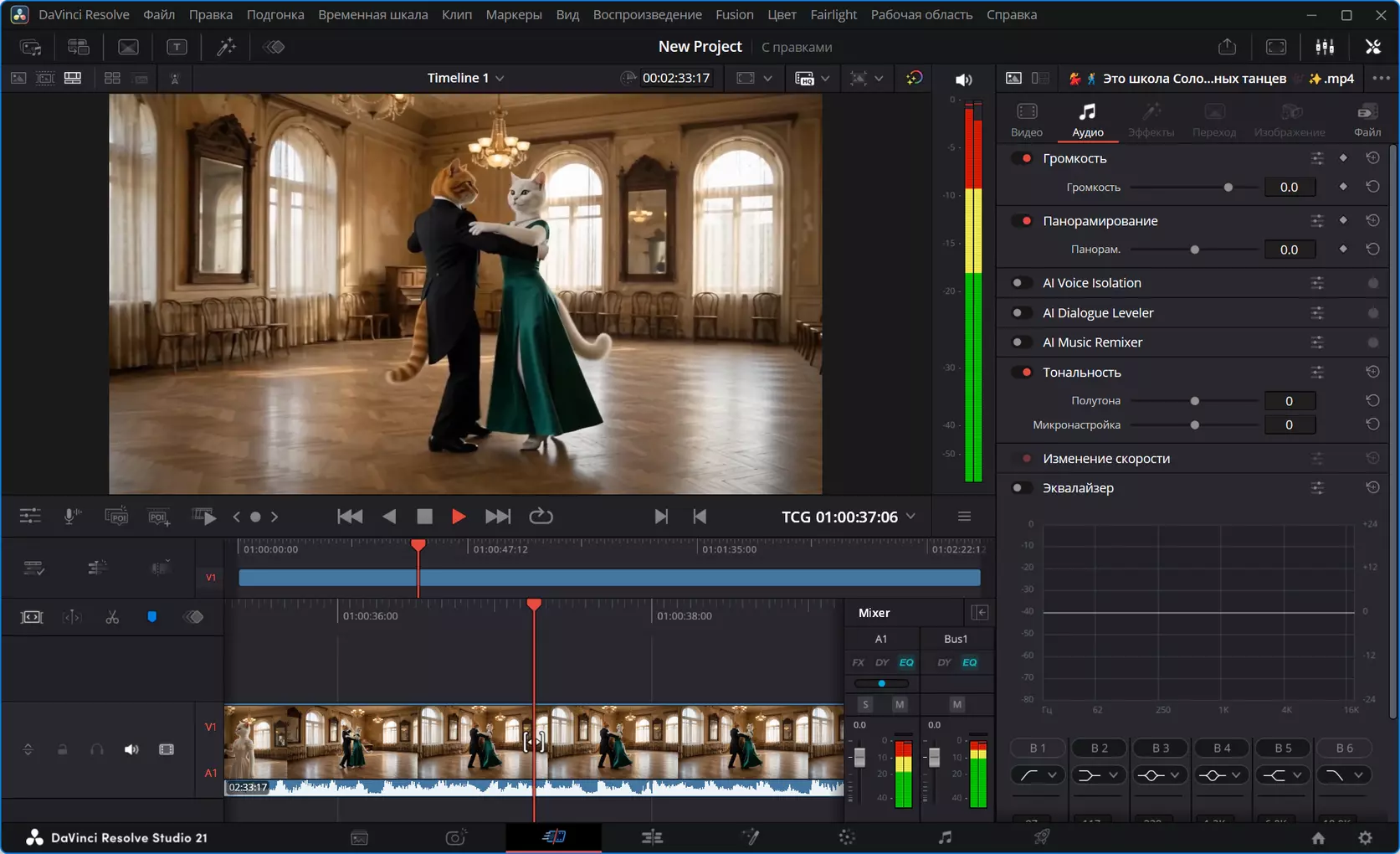Screen dimensions: 1400x854
Task: Open the Deliver page rocket icon
Action: click(1042, 837)
